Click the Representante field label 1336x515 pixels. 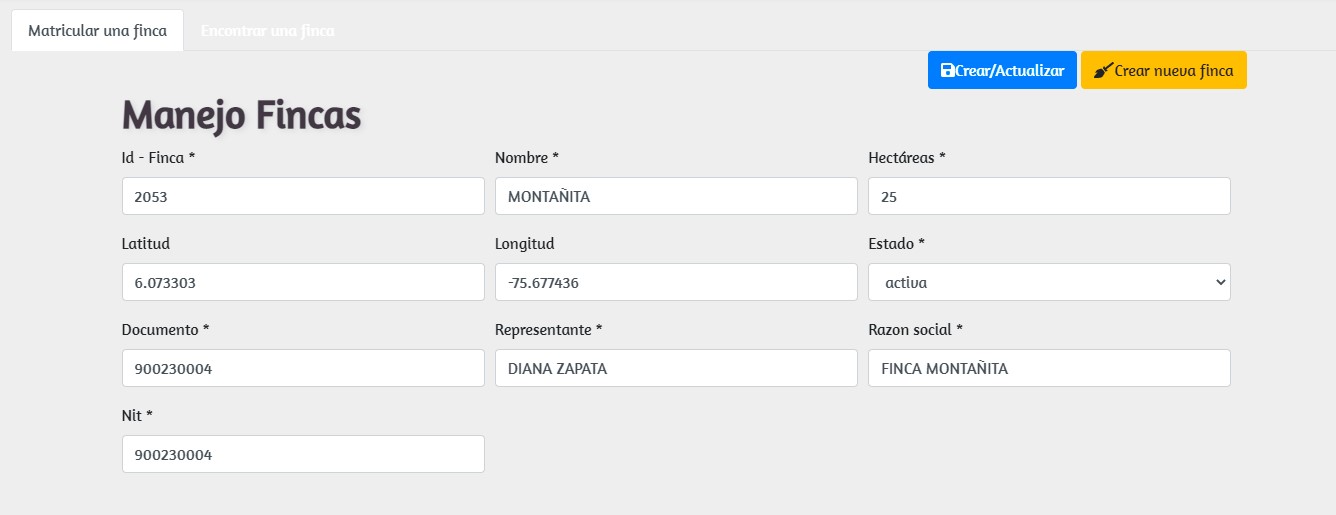tap(548, 330)
